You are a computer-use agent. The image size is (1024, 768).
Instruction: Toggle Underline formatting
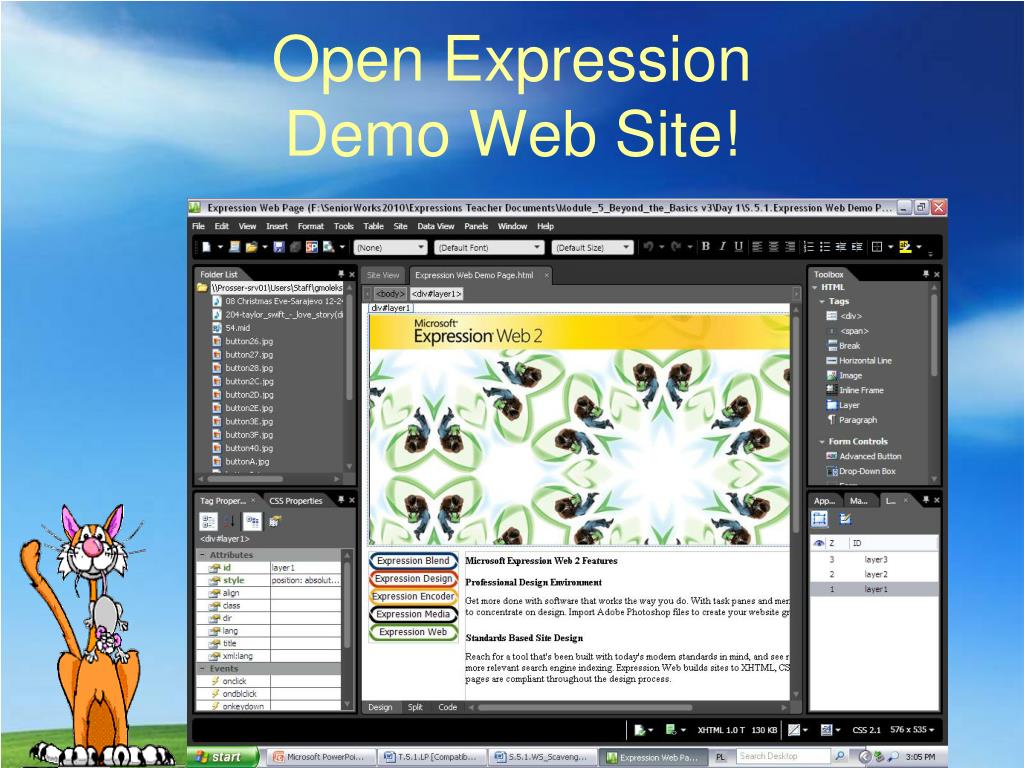point(739,247)
